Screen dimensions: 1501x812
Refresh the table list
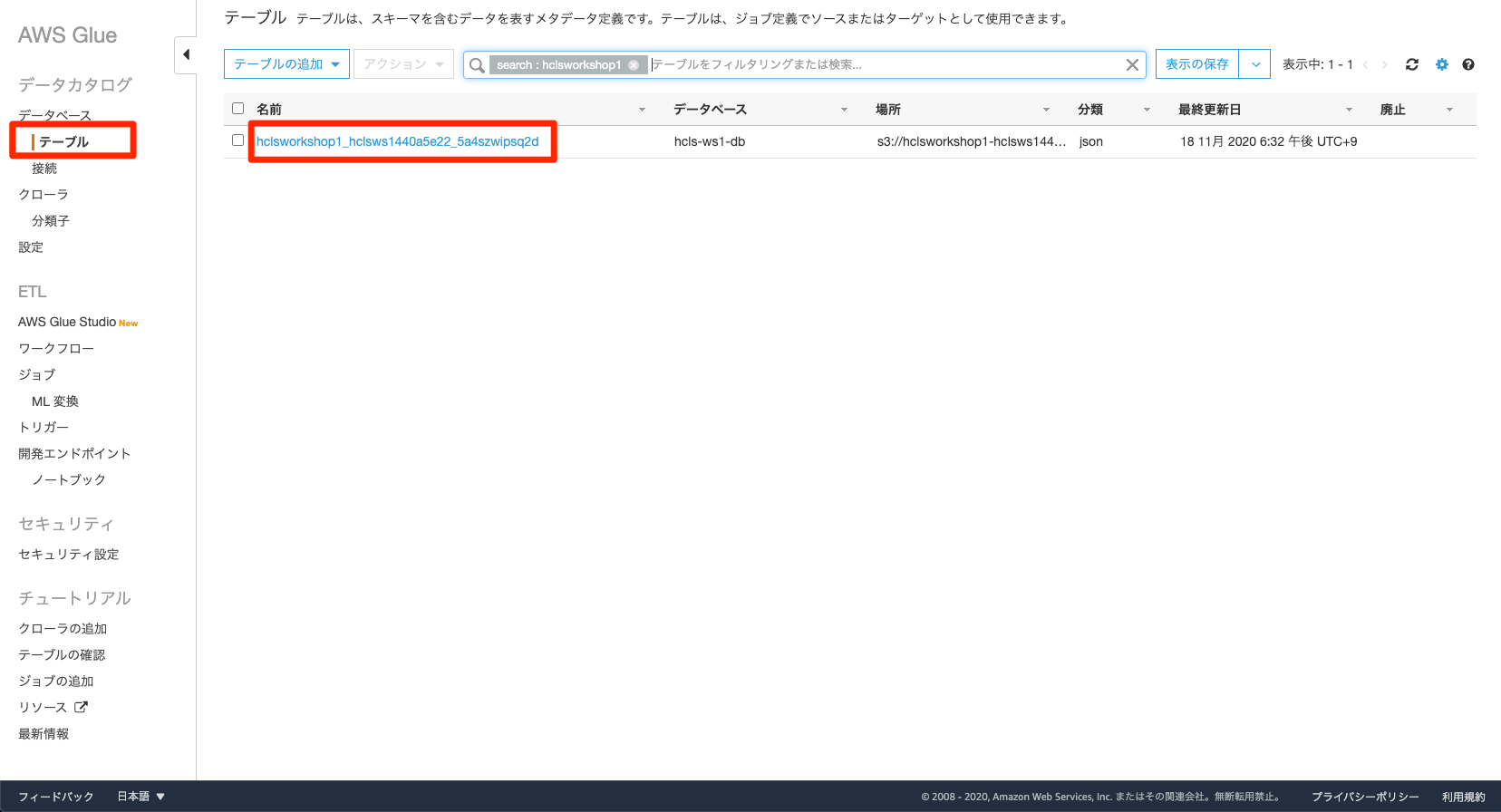[x=1412, y=64]
